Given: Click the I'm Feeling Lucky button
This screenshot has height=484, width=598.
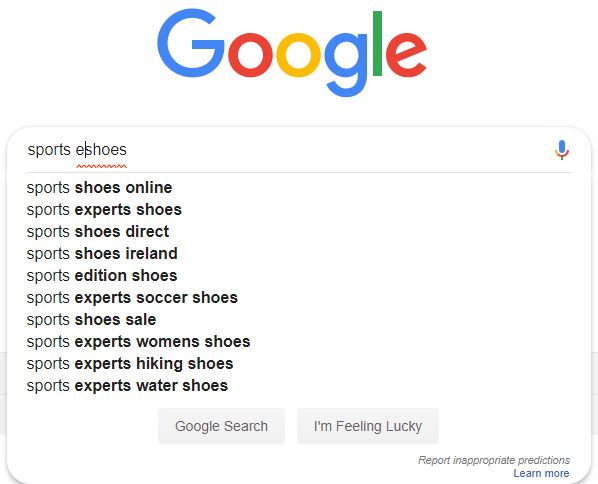Looking at the screenshot, I should point(368,426).
